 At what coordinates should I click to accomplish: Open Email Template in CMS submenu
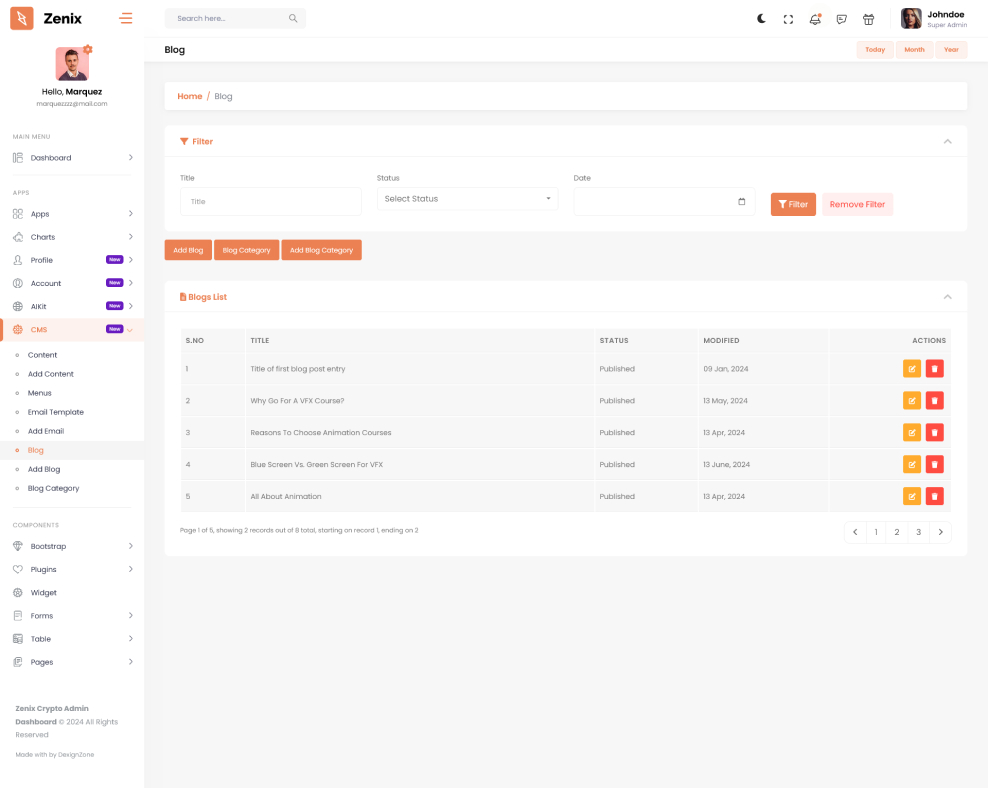56,412
